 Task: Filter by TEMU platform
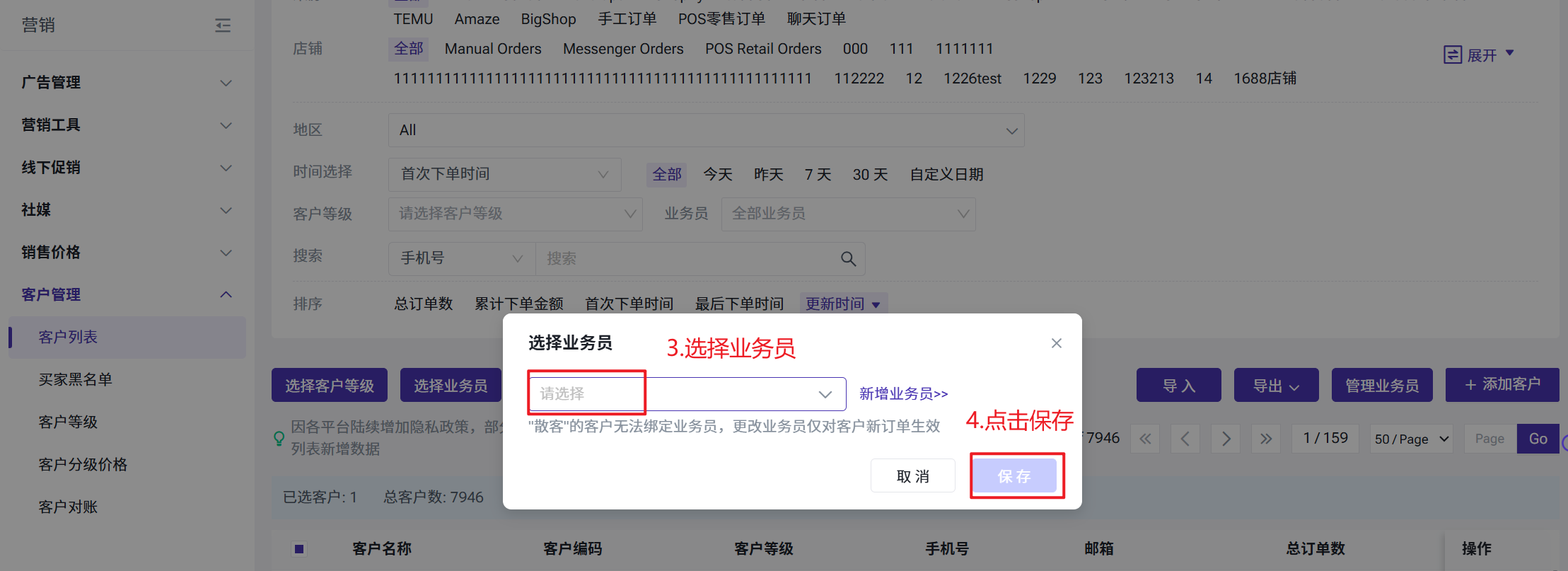click(x=413, y=19)
